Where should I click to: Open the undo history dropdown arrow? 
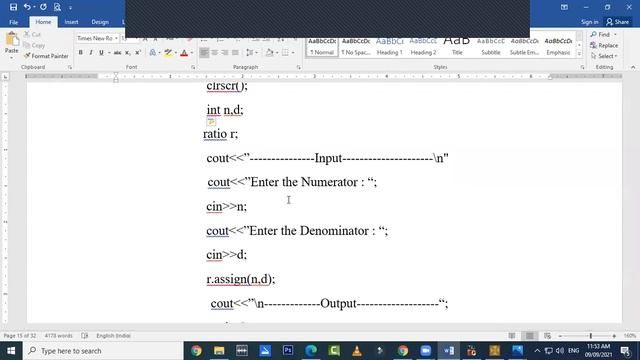coord(34,7)
